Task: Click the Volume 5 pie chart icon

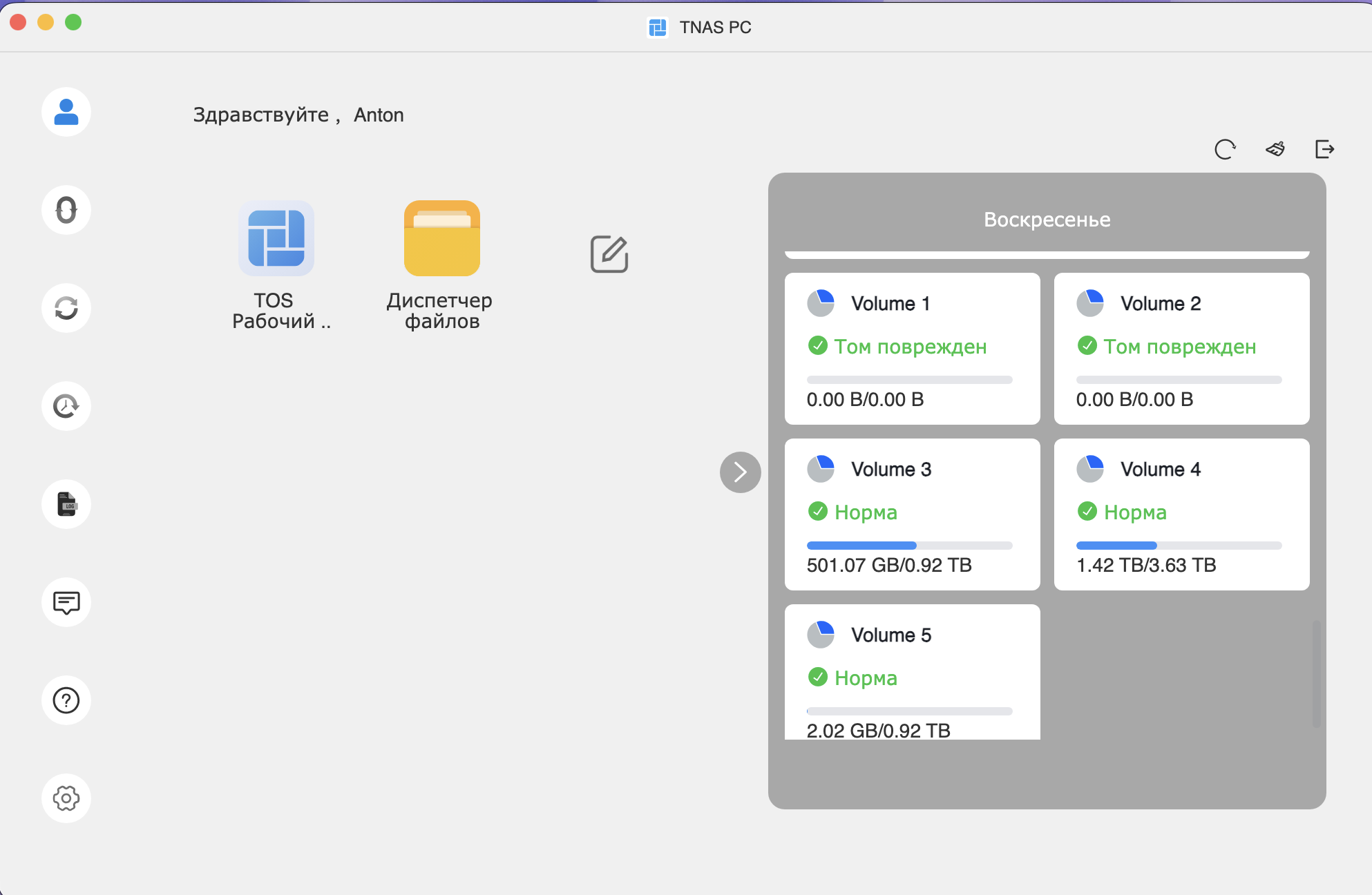Action: [x=821, y=635]
